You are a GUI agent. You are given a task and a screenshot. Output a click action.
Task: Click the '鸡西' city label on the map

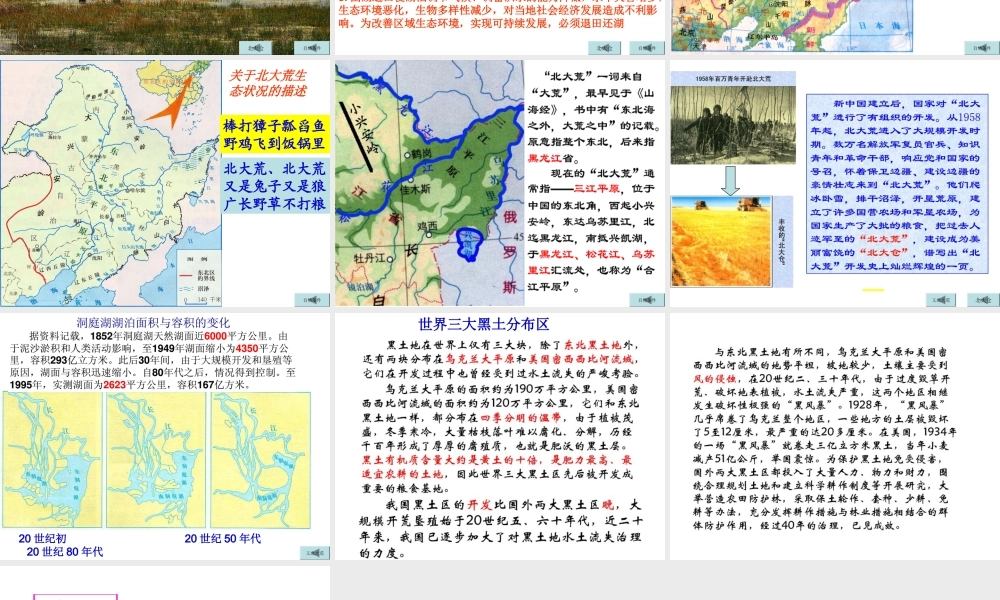pos(427,226)
